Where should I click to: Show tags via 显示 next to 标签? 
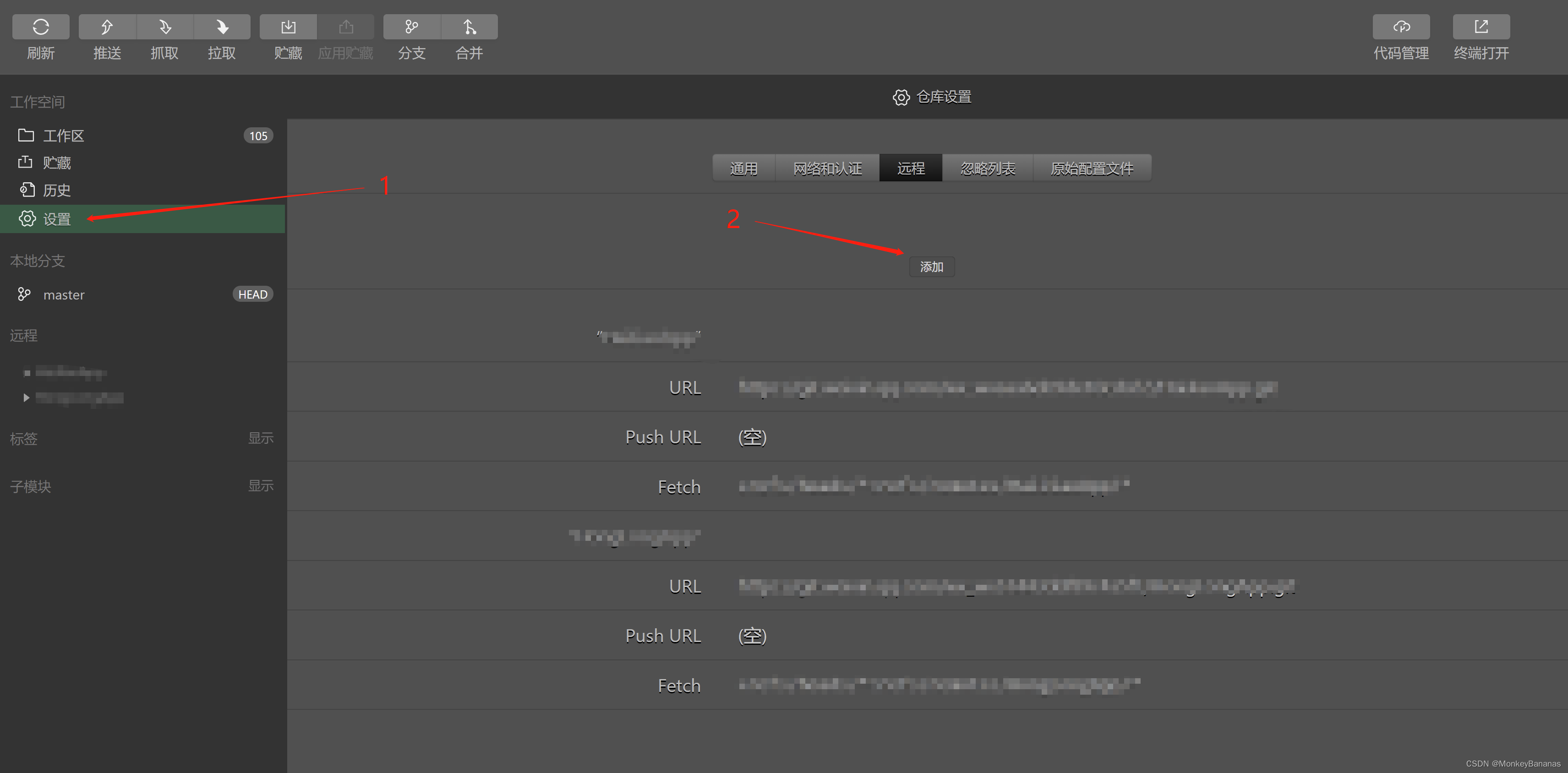coord(261,438)
